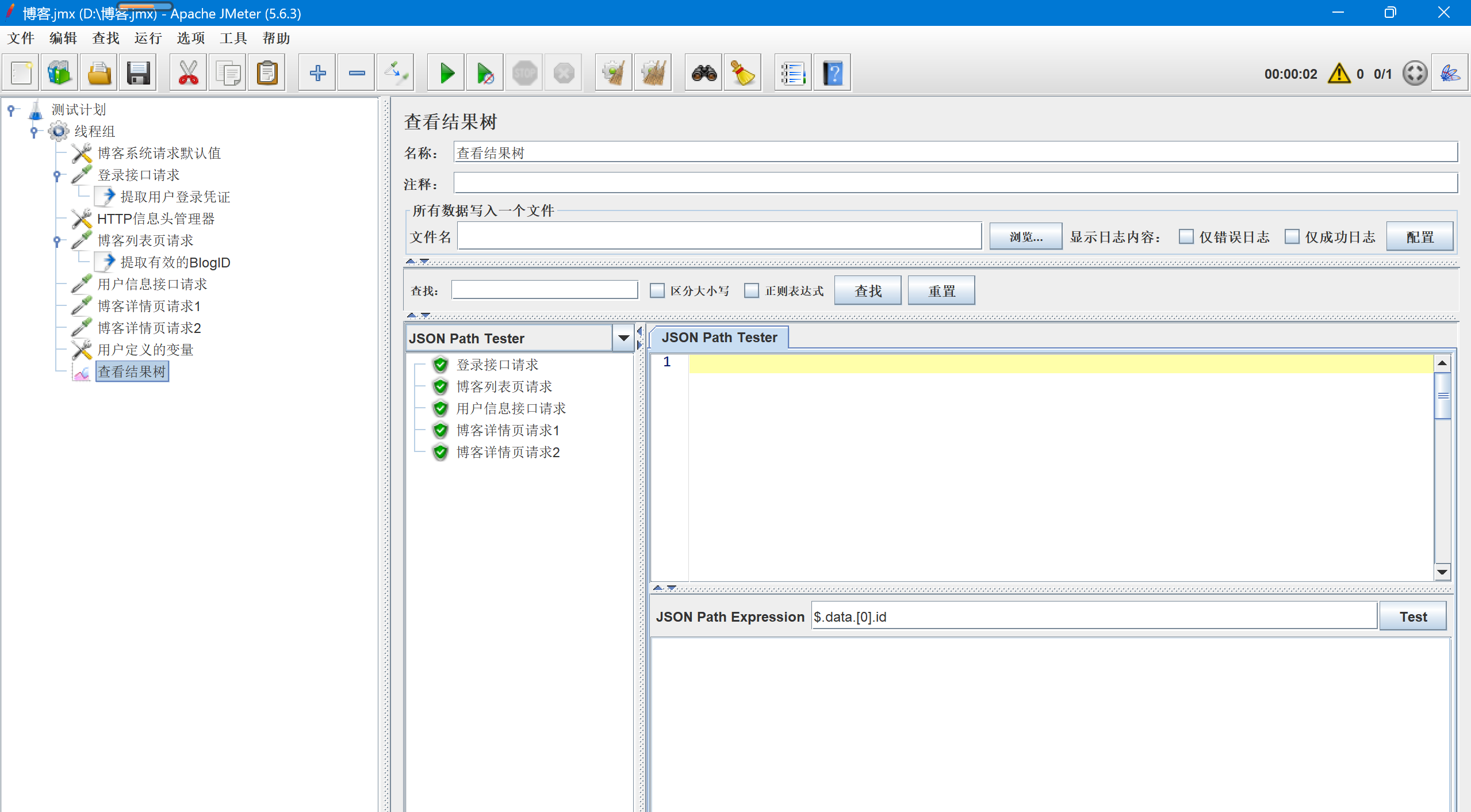Click the binoculars Search icon
This screenshot has width=1471, height=812.
[704, 73]
